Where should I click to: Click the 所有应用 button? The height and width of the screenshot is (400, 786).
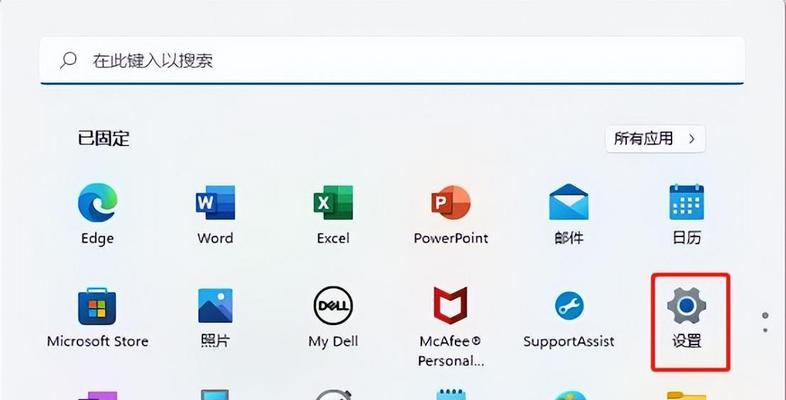coord(655,139)
